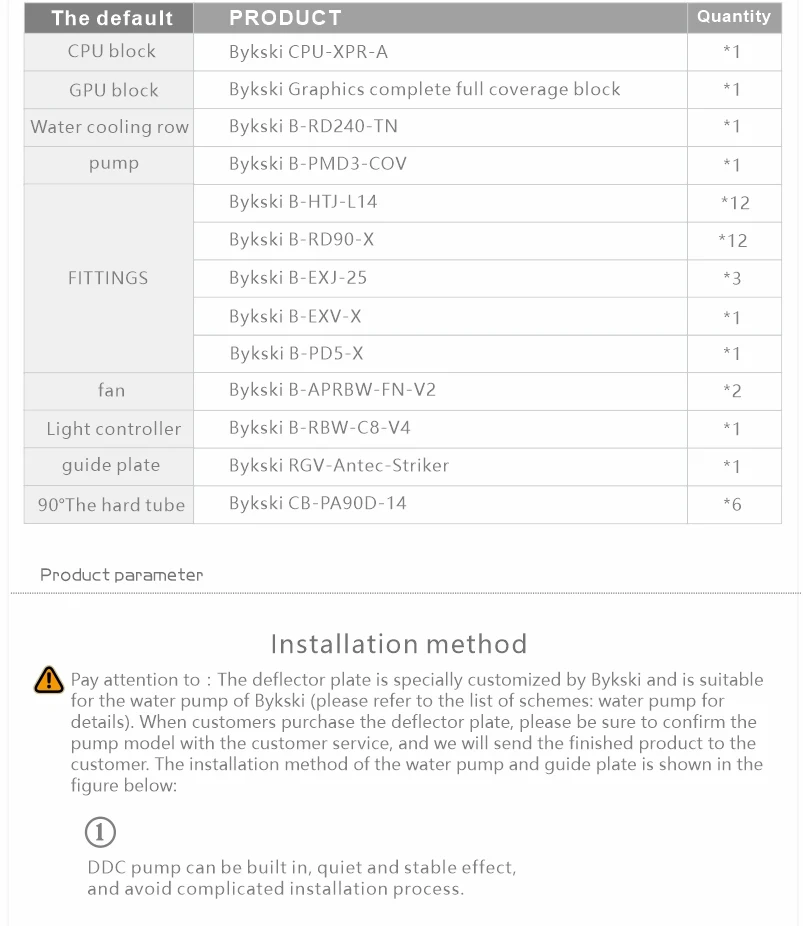The image size is (803, 926).
Task: Select the Bykski B-PMD3-COV pump entry
Action: click(x=317, y=164)
